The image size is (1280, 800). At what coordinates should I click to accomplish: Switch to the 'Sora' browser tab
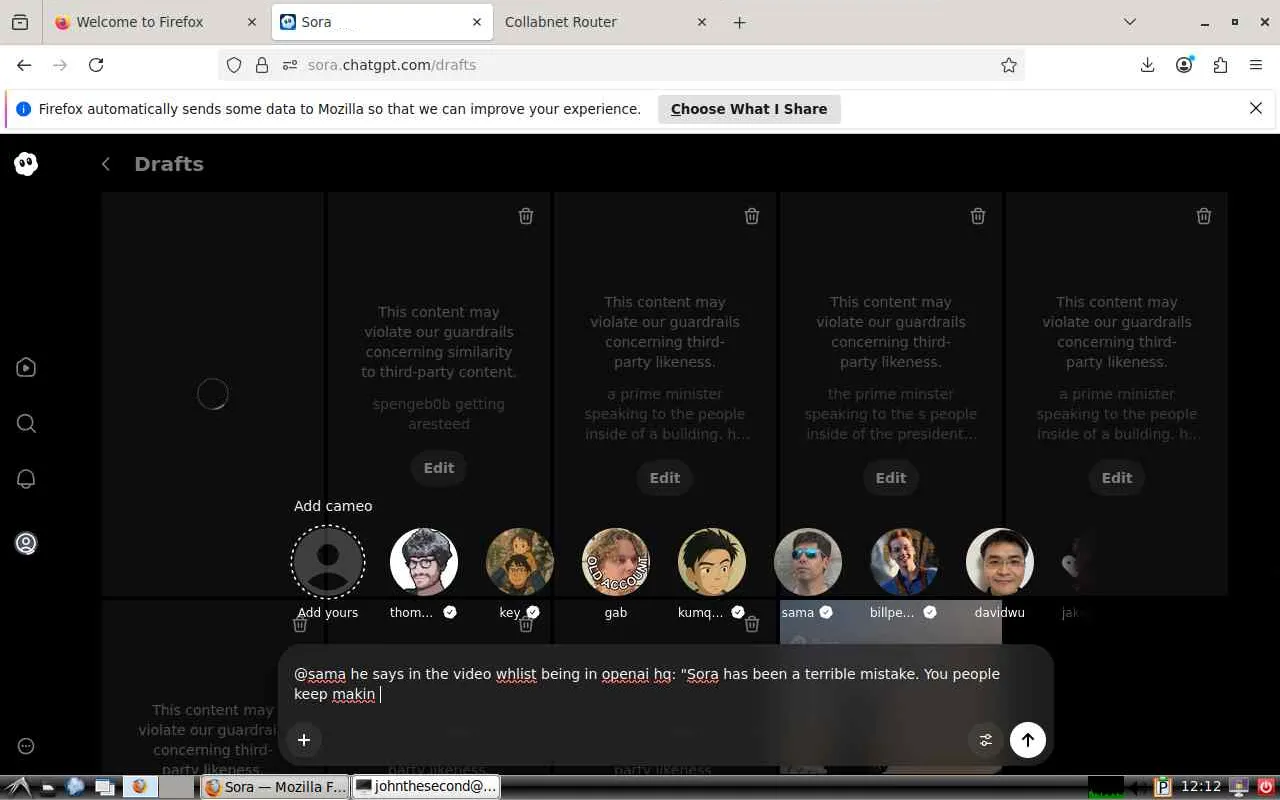click(381, 22)
